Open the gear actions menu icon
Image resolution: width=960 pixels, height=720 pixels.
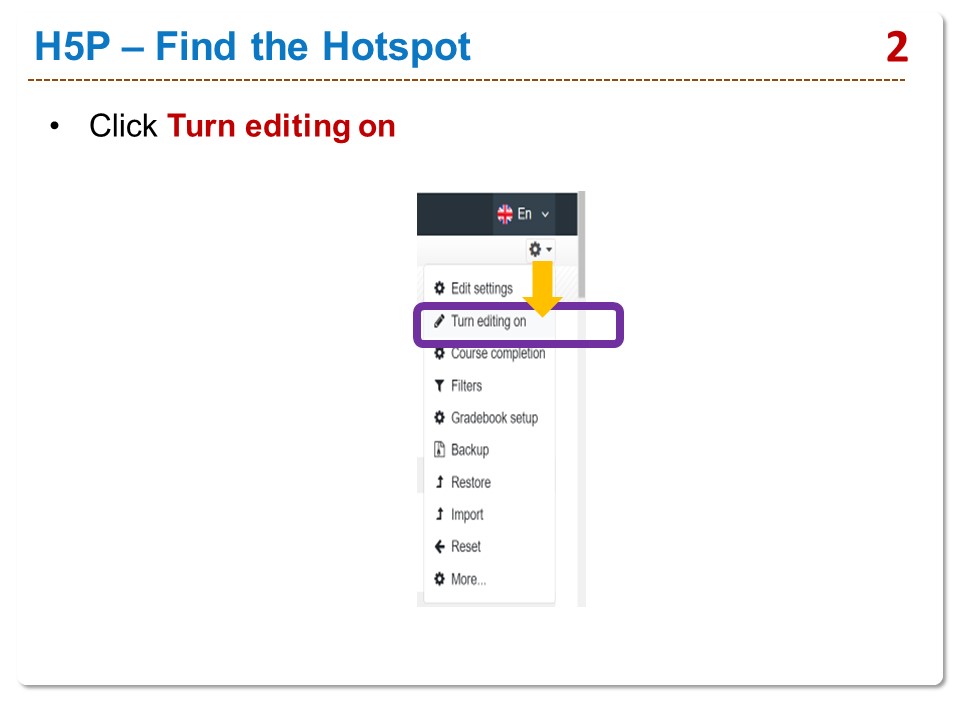(x=535, y=249)
